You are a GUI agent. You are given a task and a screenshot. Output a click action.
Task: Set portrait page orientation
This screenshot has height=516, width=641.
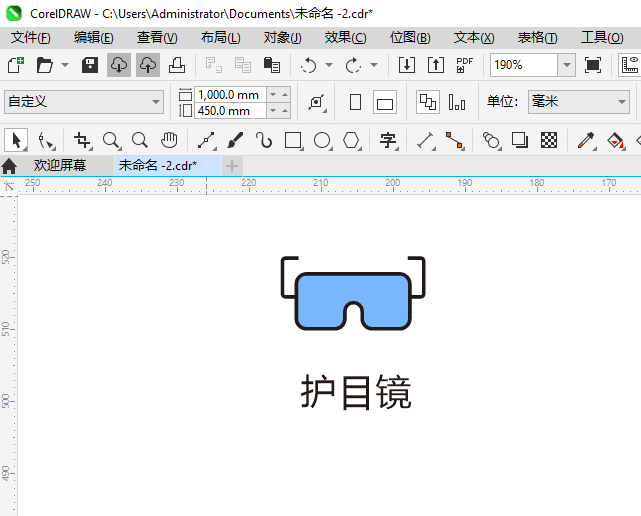click(356, 102)
